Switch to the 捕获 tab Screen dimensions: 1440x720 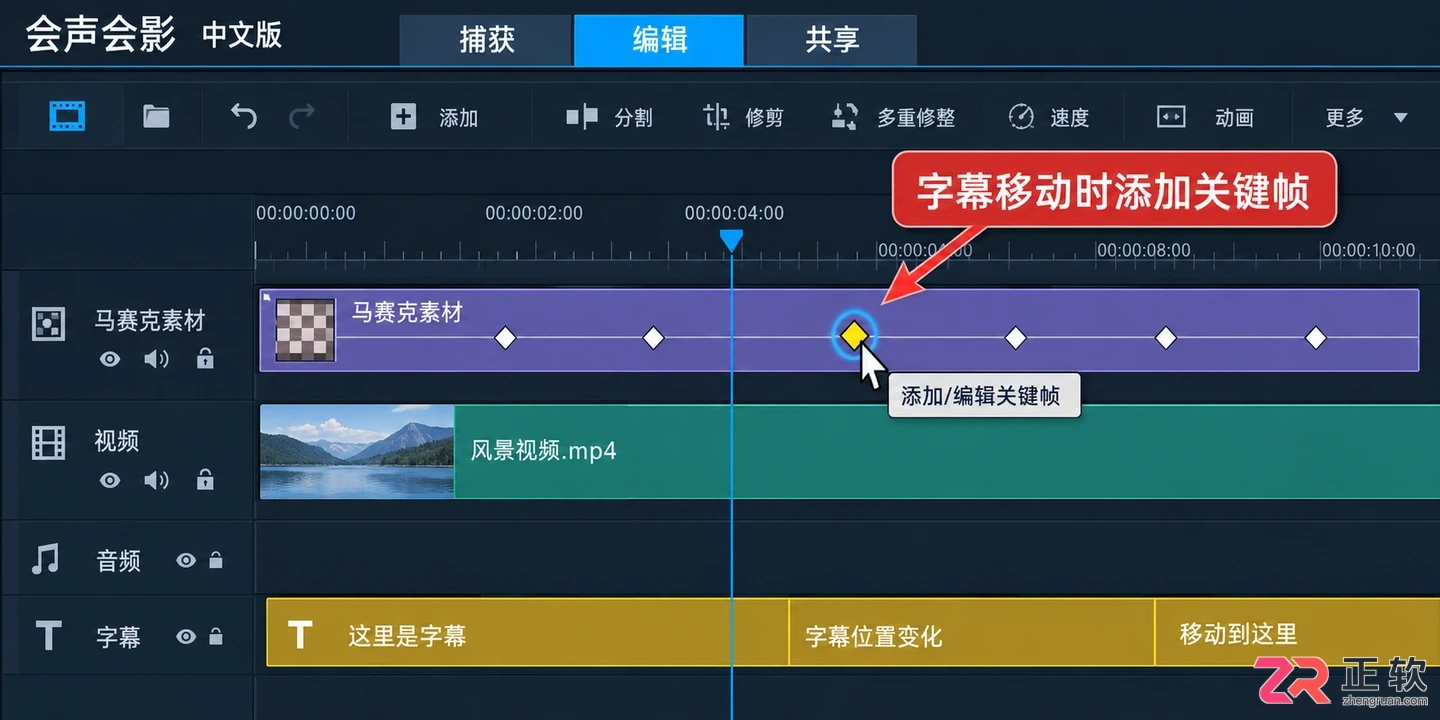click(x=486, y=40)
